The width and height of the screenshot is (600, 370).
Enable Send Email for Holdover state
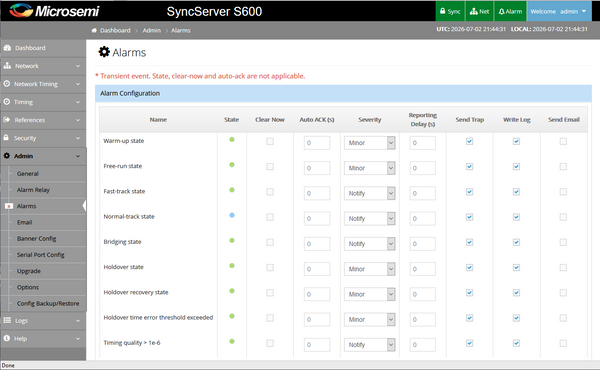point(563,267)
